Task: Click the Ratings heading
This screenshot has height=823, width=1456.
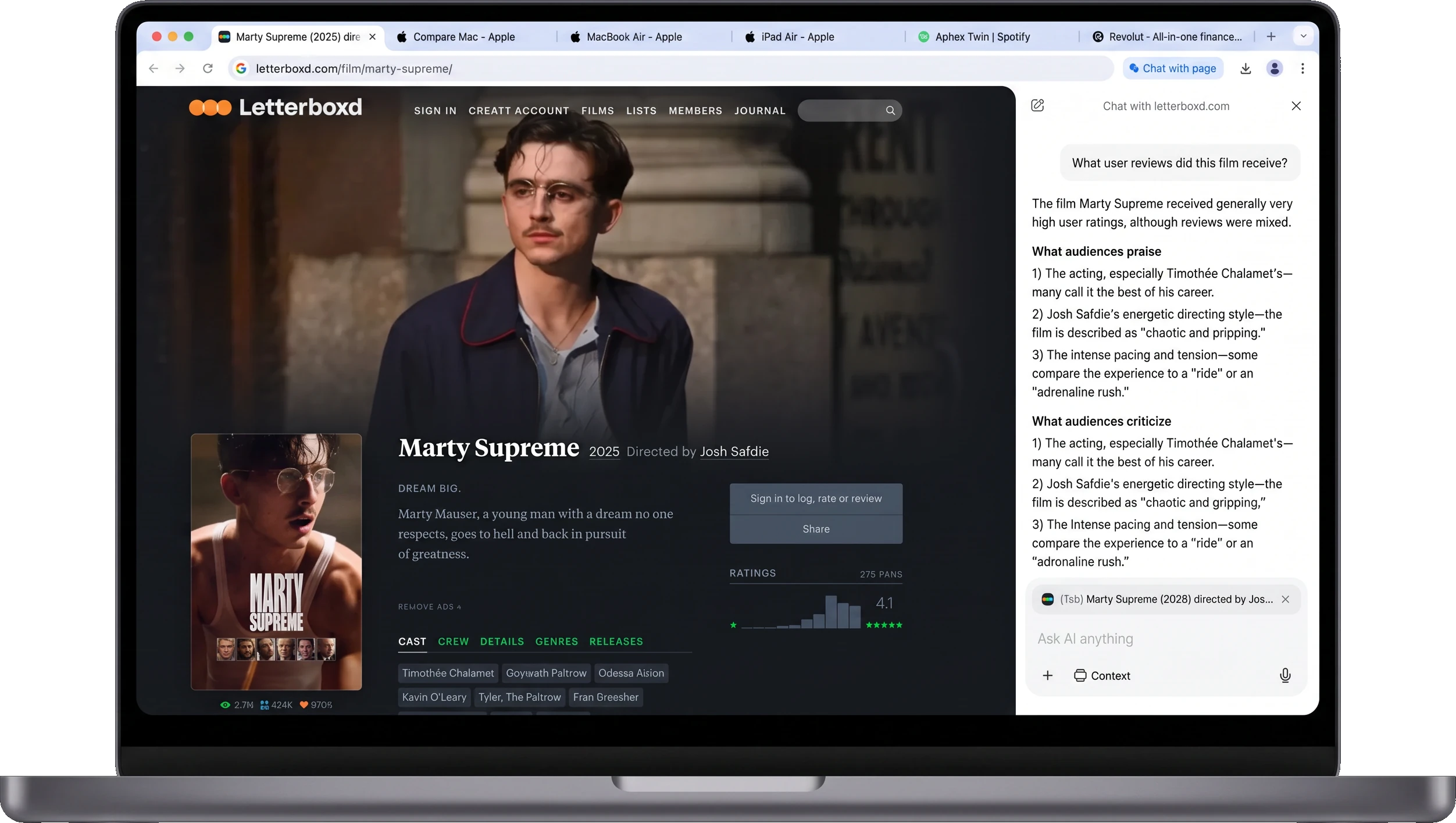Action: [752, 573]
